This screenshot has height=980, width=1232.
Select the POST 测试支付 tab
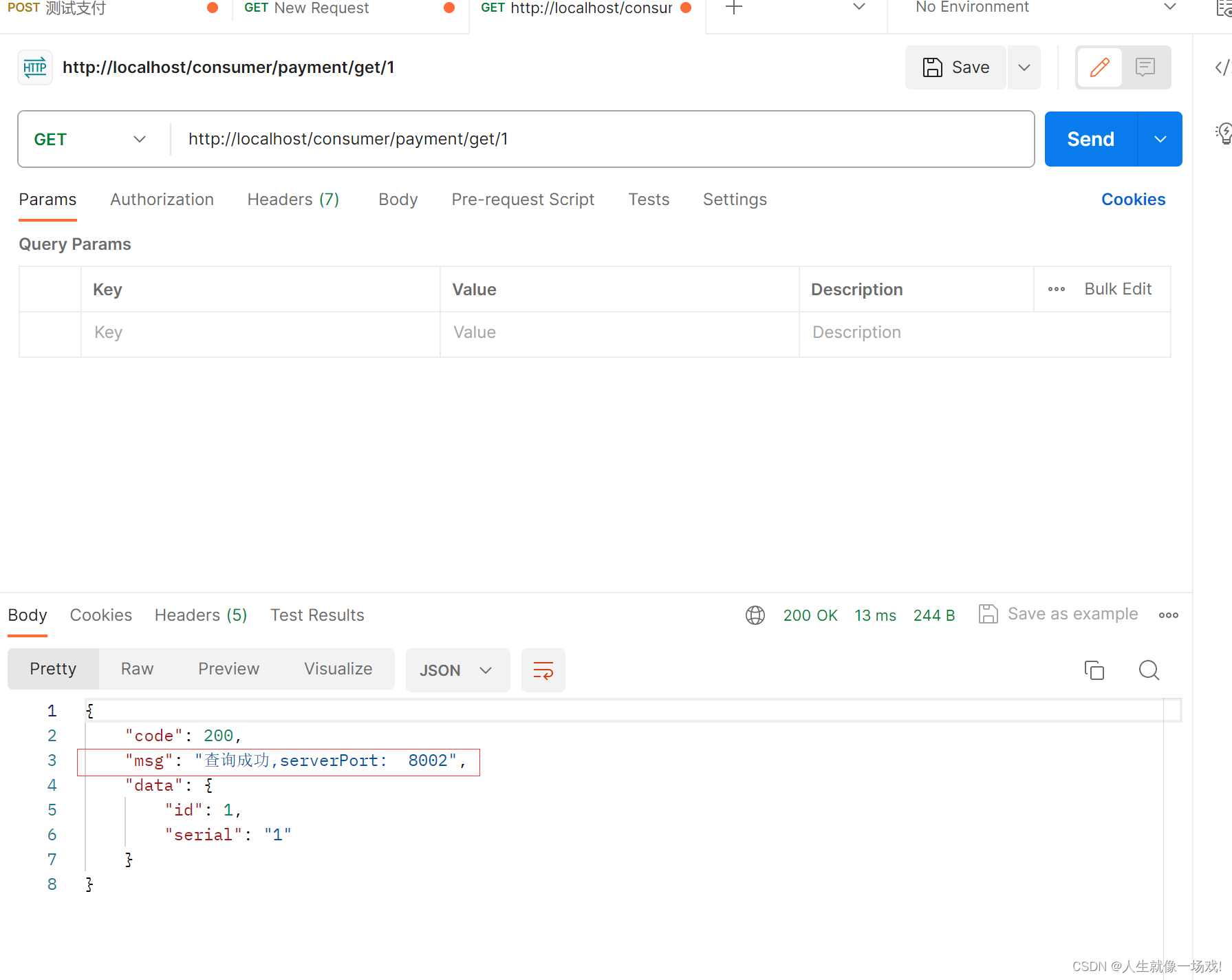114,10
